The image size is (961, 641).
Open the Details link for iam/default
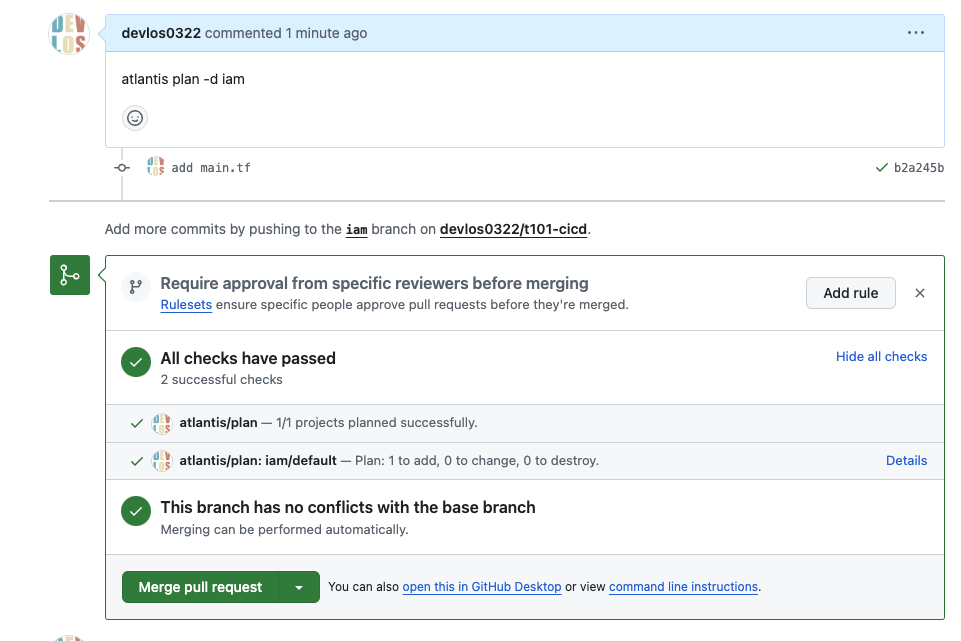(x=906, y=461)
